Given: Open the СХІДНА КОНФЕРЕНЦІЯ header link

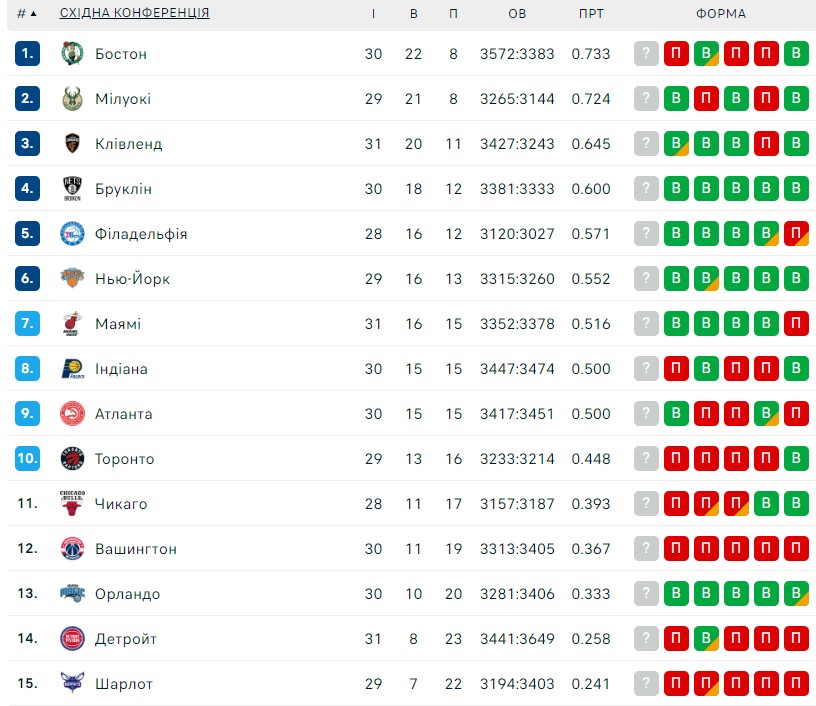Looking at the screenshot, I should click(134, 13).
